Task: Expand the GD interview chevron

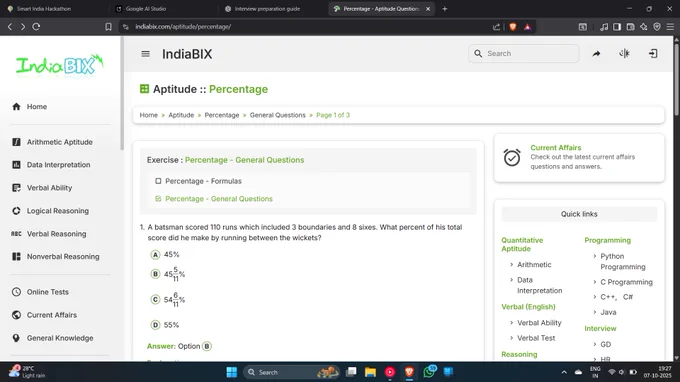Action: pos(595,344)
